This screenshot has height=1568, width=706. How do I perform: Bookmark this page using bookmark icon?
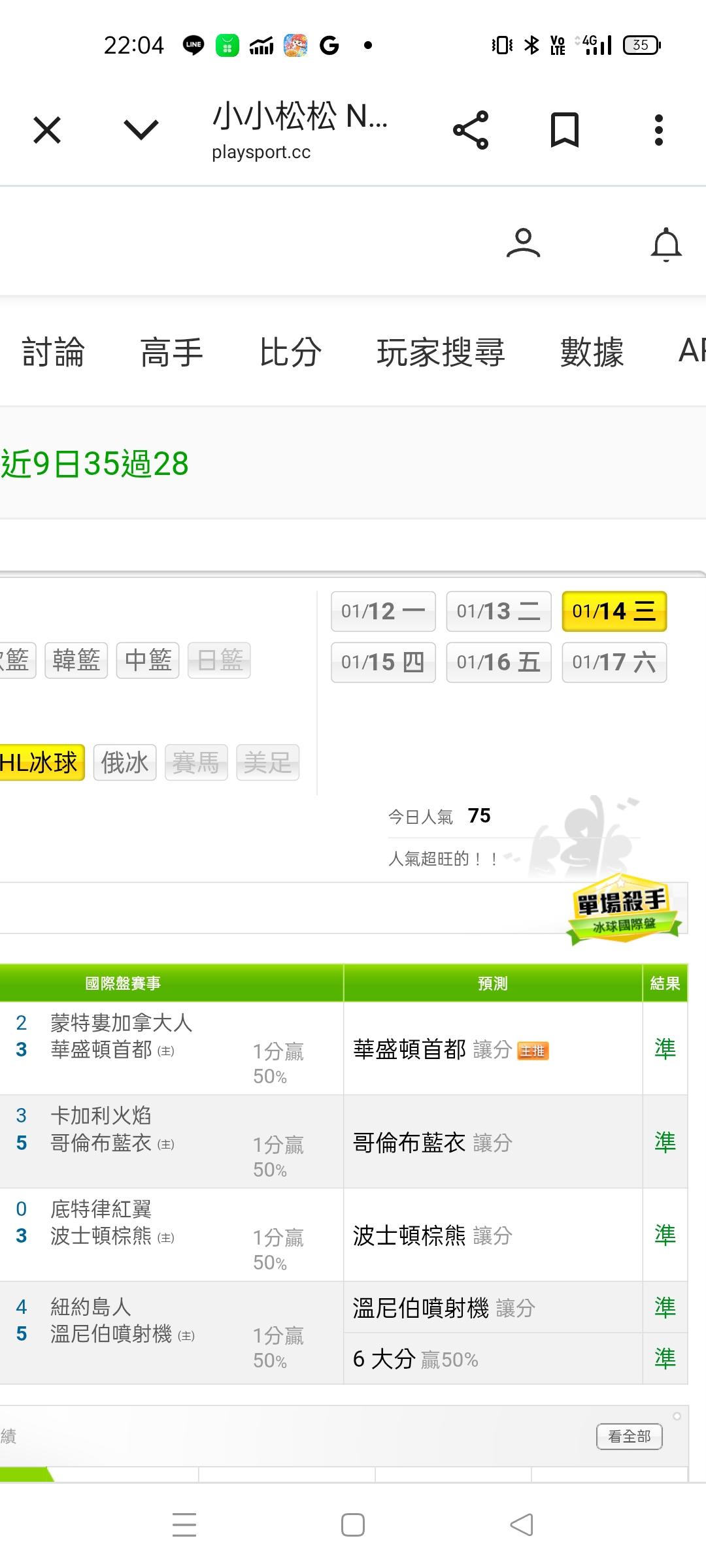click(565, 130)
